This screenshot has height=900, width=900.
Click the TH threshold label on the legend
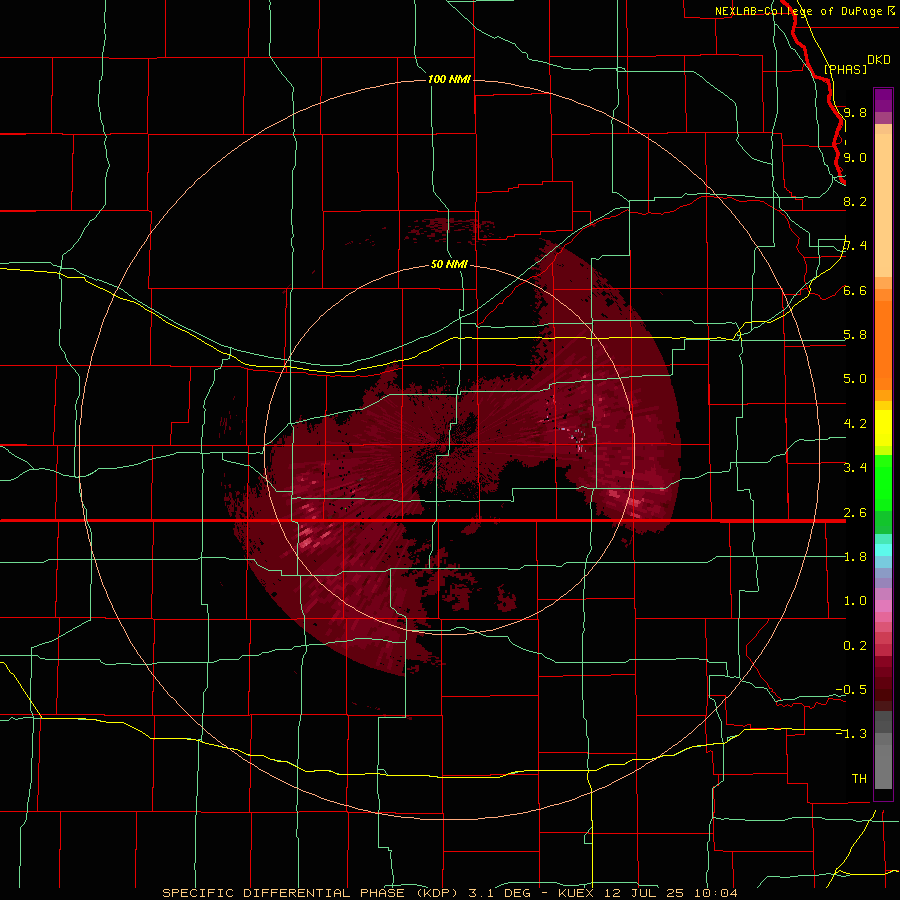pyautogui.click(x=859, y=779)
